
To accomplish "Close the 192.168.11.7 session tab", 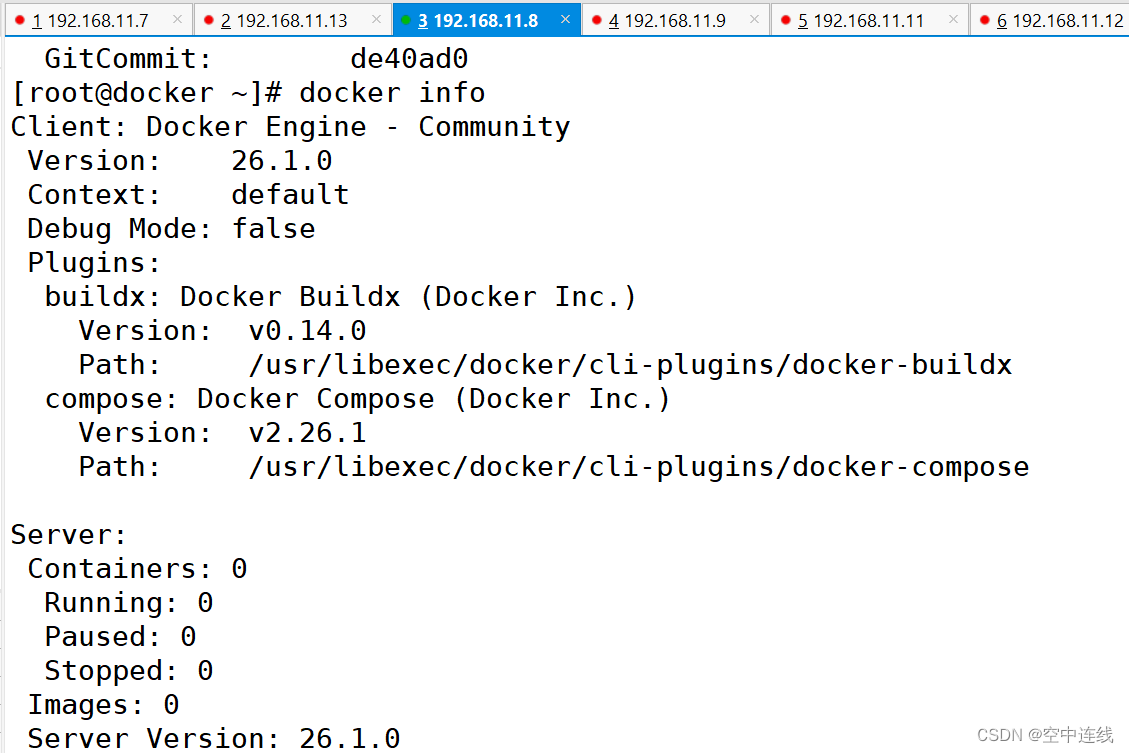I will click(x=178, y=19).
